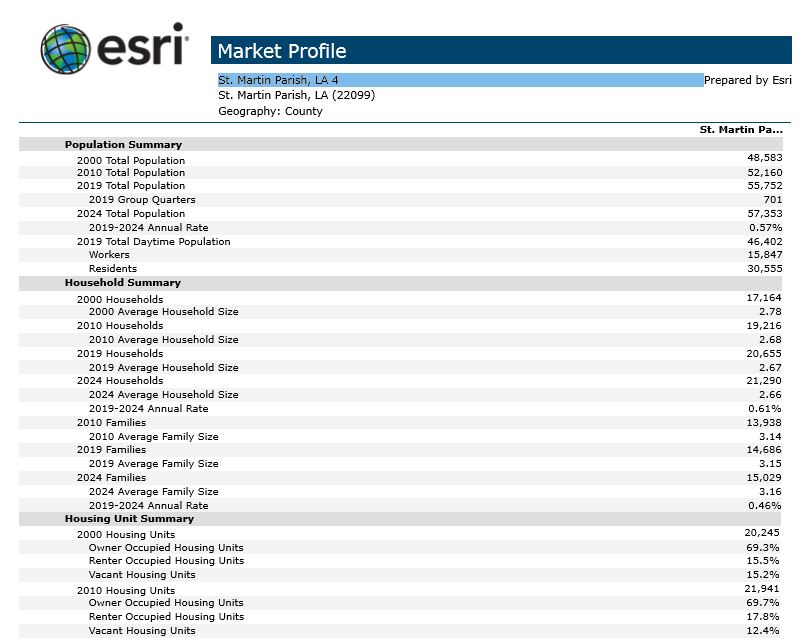The width and height of the screenshot is (809, 640).
Task: Click the 2010 Households label
Action: [x=120, y=326]
